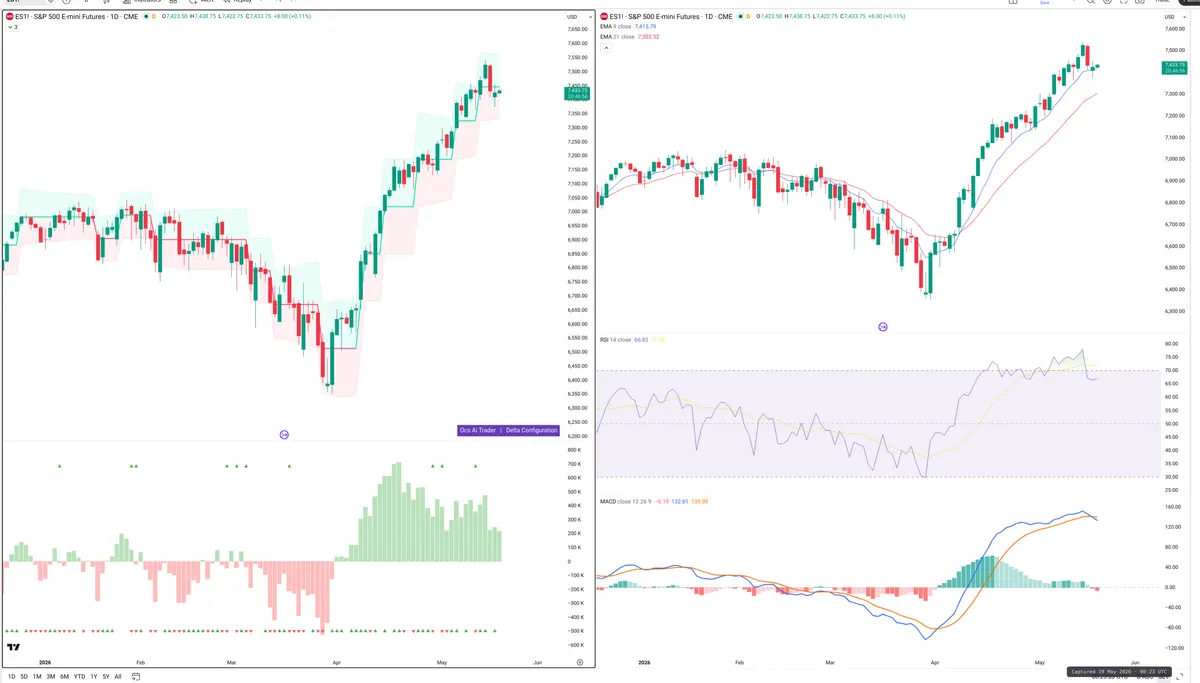
Task: Click the EMA 21 close indicator legend
Action: pos(618,37)
